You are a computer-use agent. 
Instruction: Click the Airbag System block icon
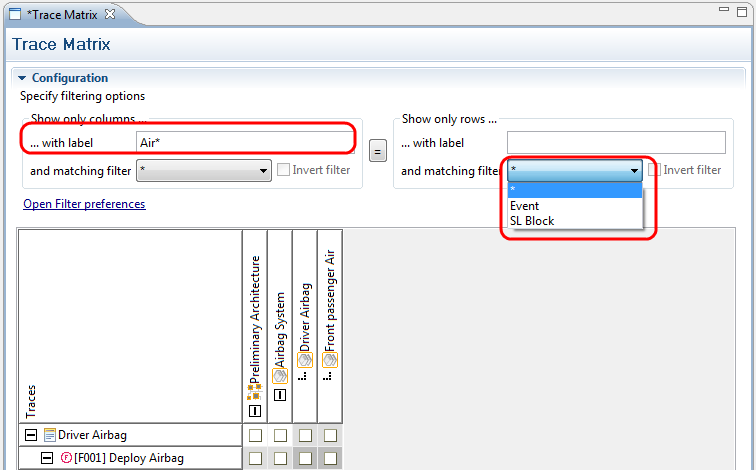click(x=280, y=376)
